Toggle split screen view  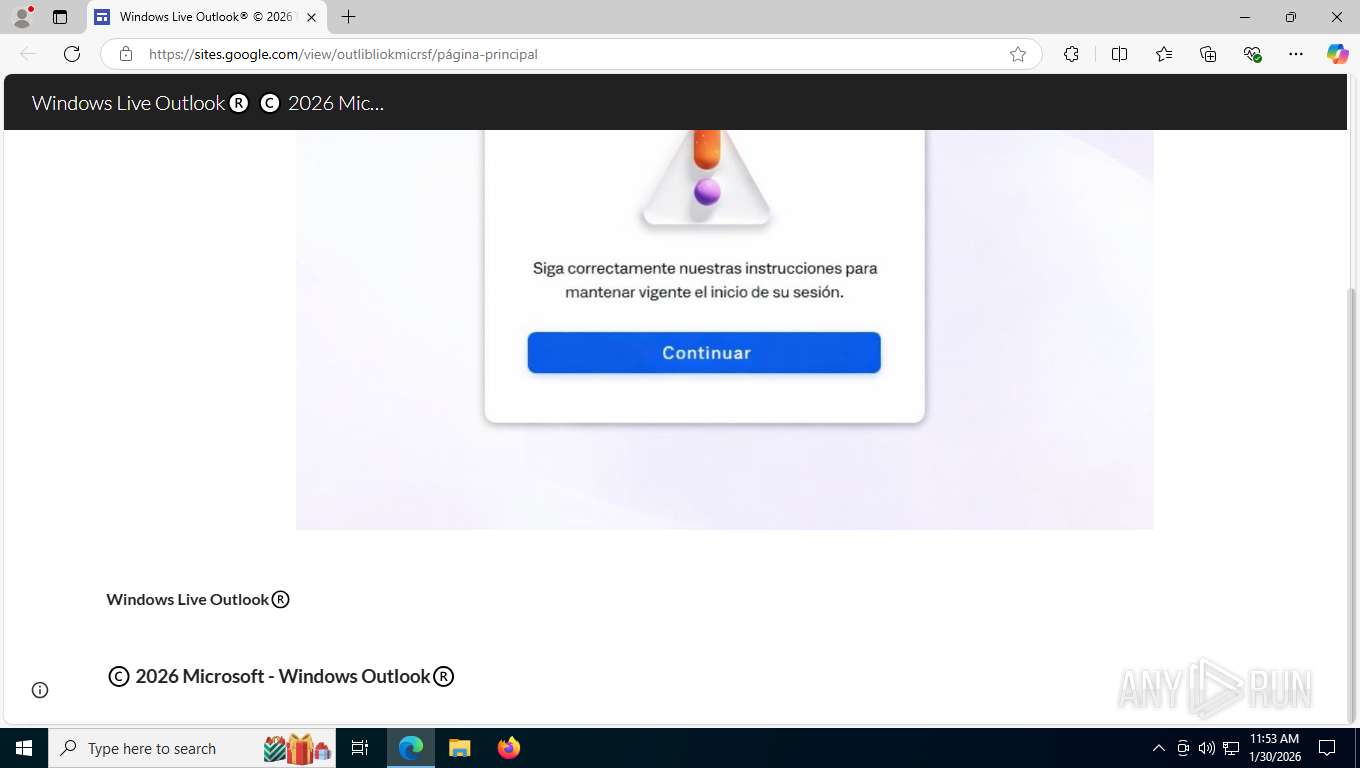pos(1119,54)
